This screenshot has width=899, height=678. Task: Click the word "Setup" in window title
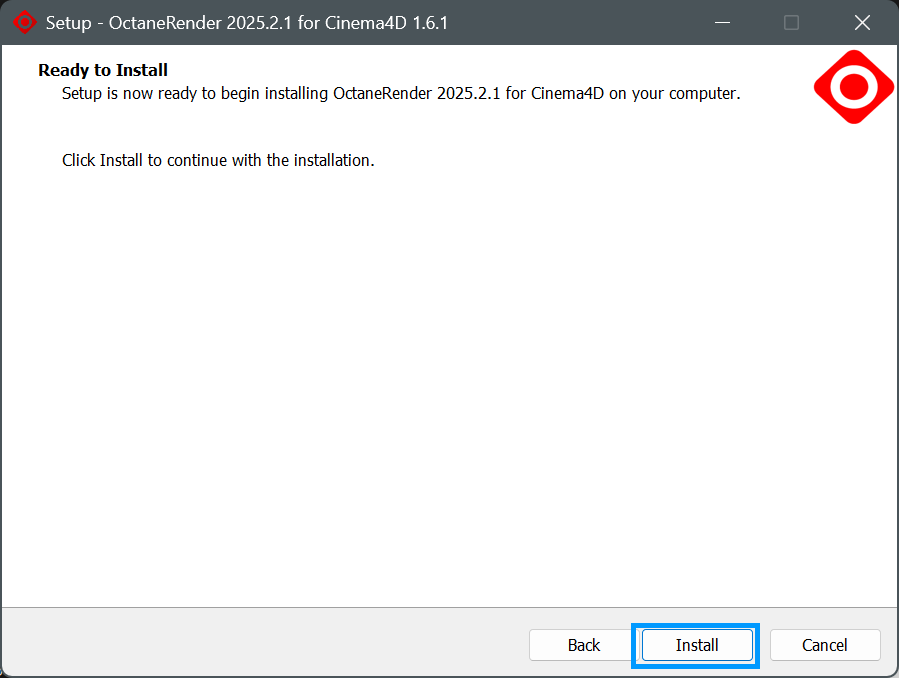tap(69, 22)
